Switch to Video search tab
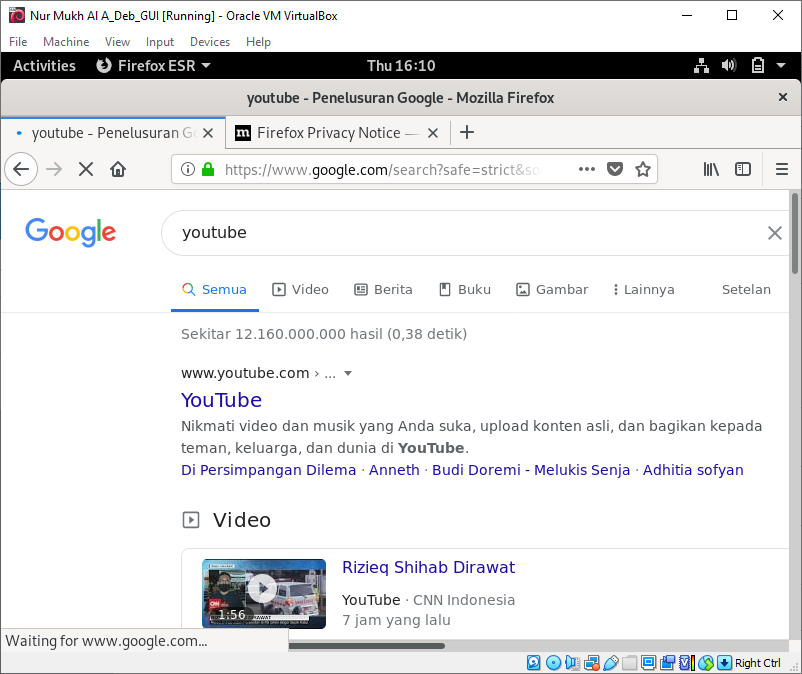The width and height of the screenshot is (802, 674). click(x=300, y=289)
